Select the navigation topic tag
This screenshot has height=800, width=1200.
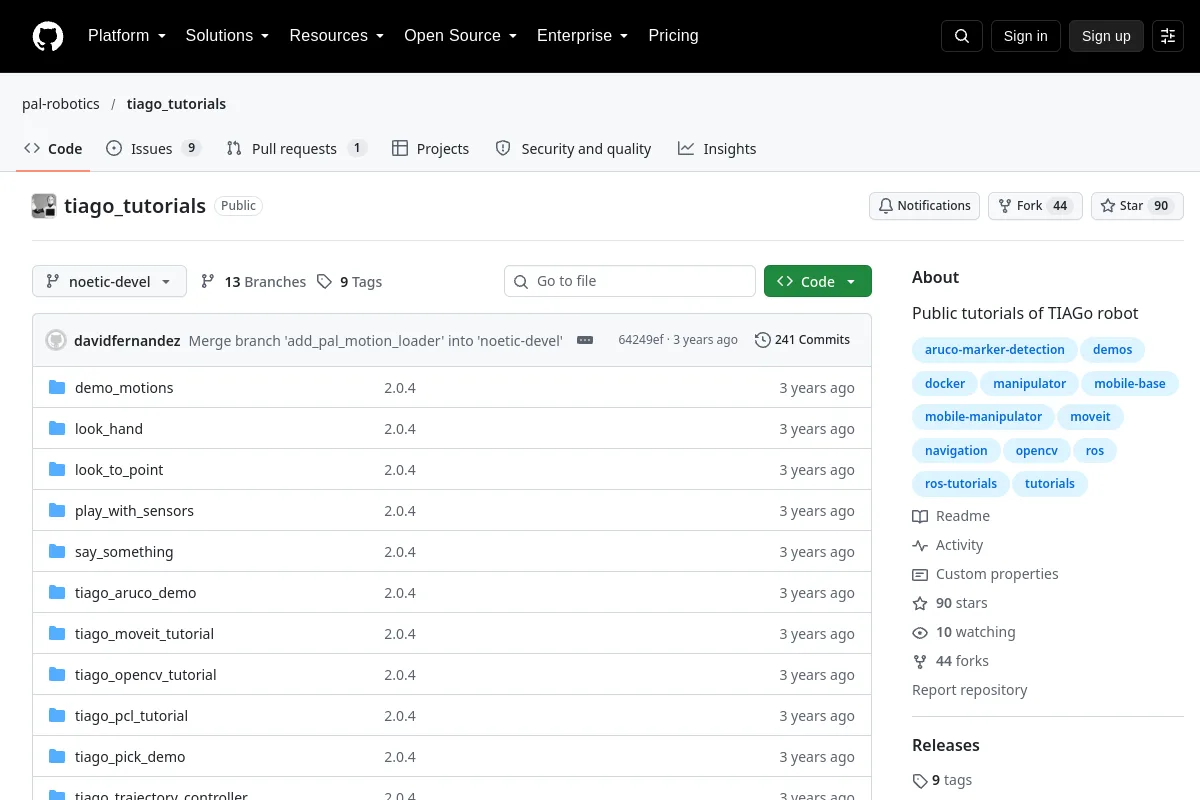(956, 451)
